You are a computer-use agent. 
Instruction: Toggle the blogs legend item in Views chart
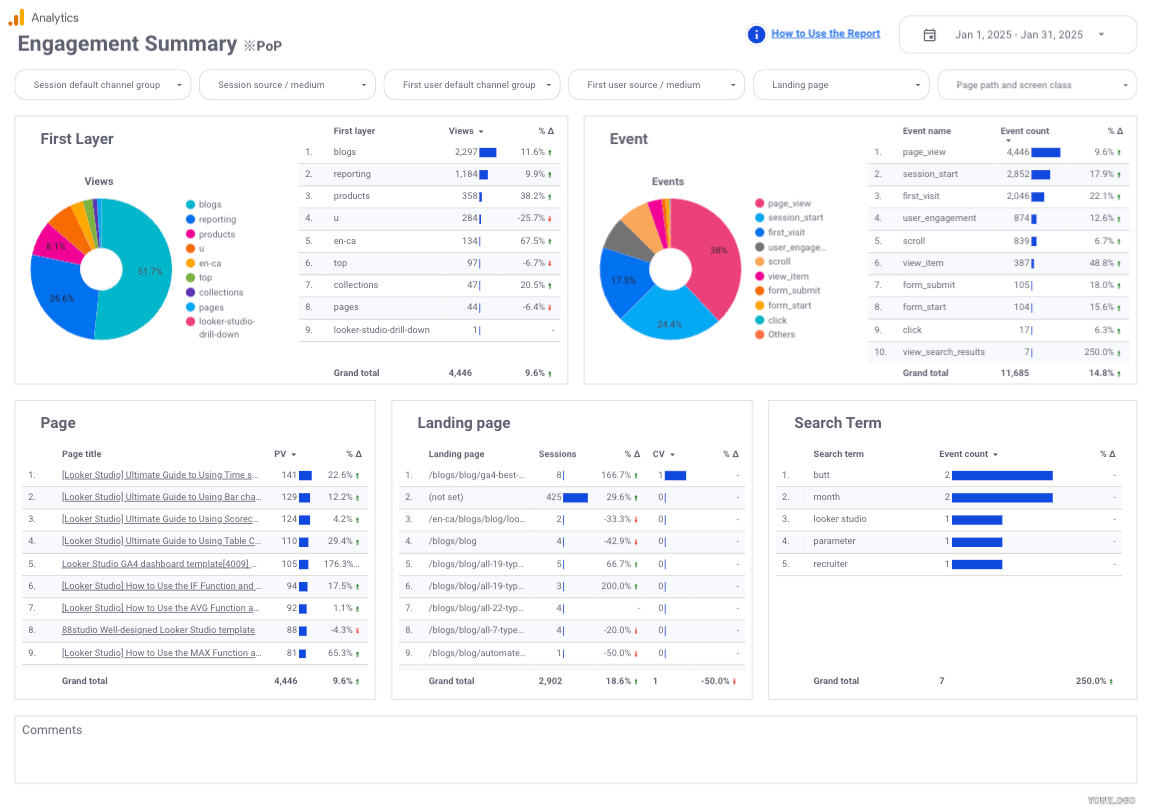[210, 204]
